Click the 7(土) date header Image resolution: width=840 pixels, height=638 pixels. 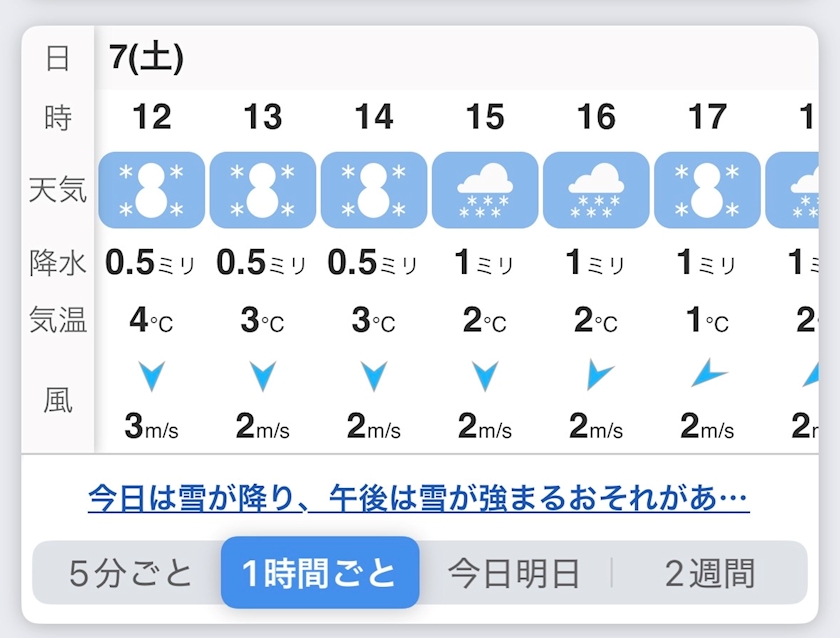coord(147,58)
